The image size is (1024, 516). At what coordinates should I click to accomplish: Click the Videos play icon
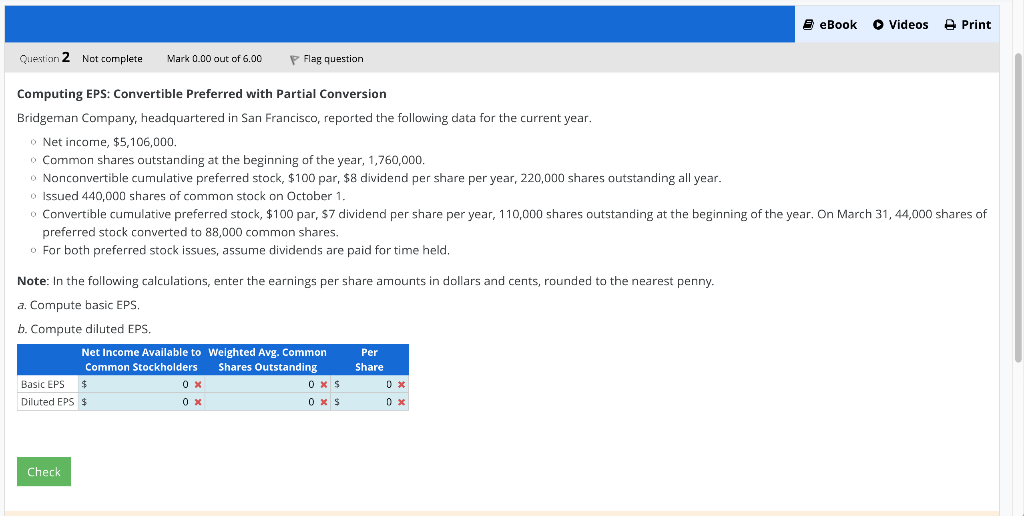coord(878,25)
